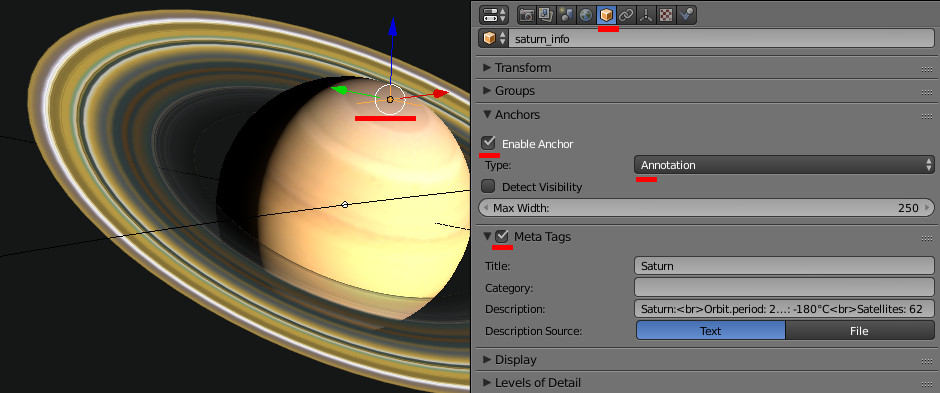Open the Texture properties checker tab
This screenshot has width=940, height=393.
tap(665, 15)
